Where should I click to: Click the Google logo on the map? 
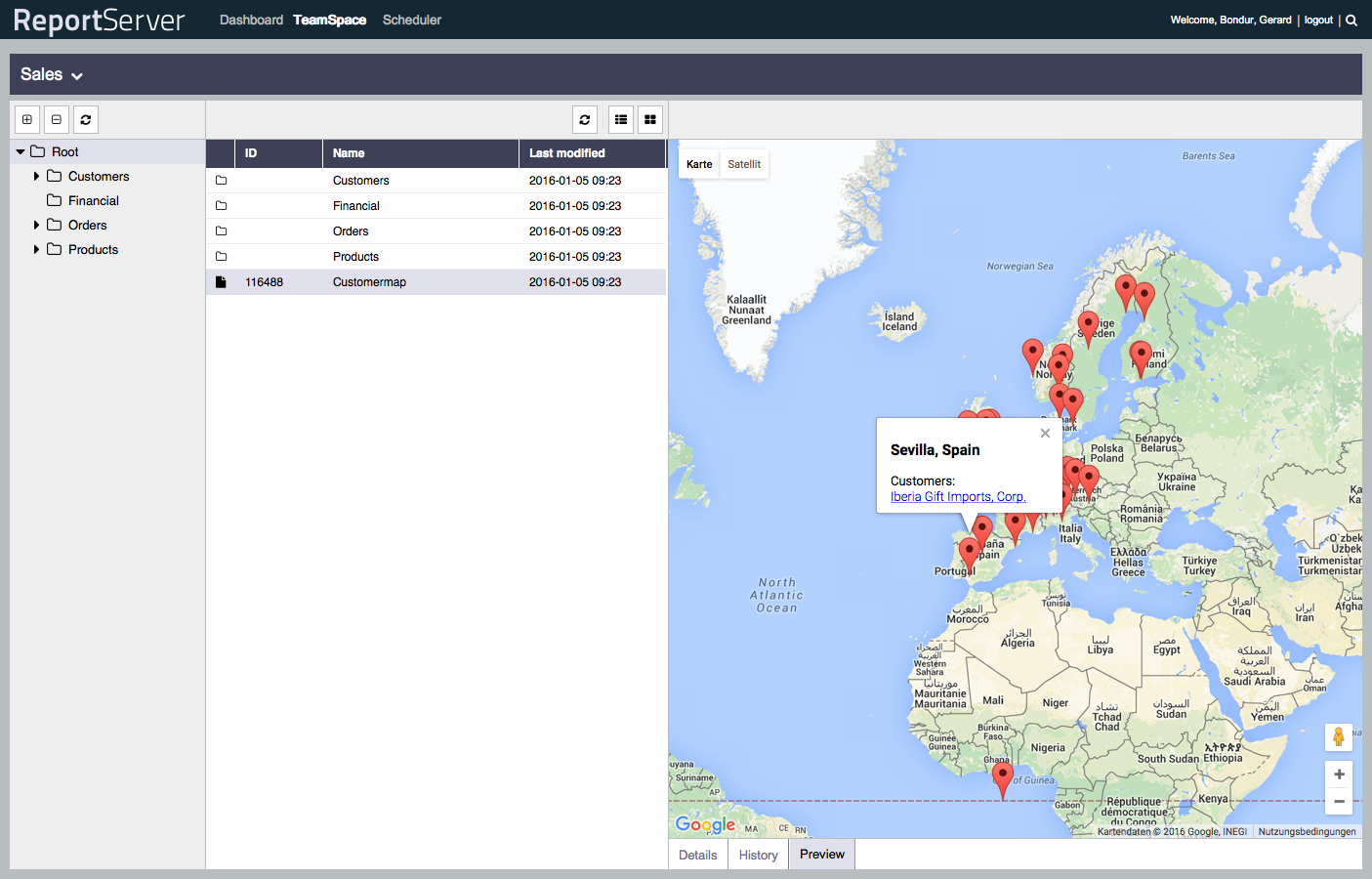click(x=705, y=825)
